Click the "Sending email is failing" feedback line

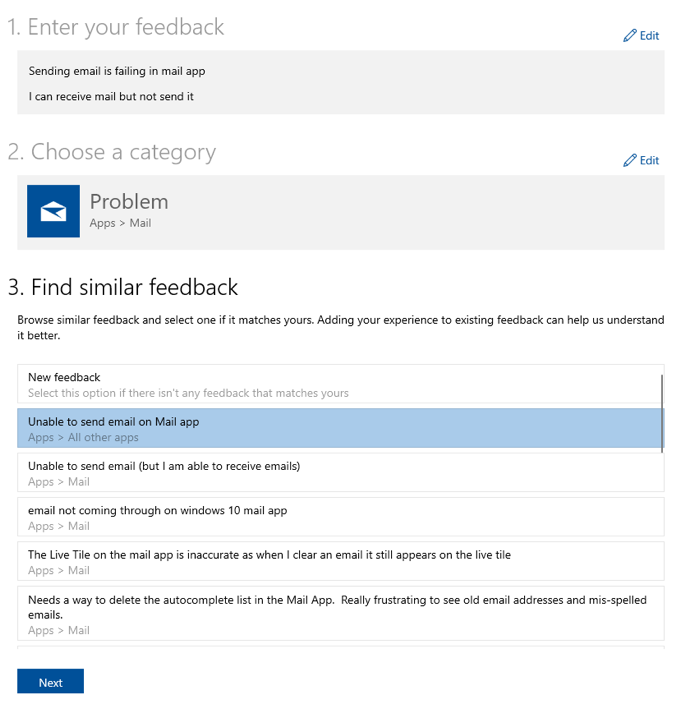tap(117, 71)
